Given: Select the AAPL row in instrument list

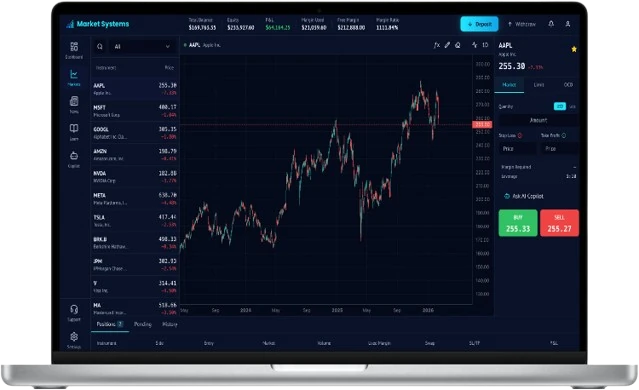Looking at the screenshot, I should click(135, 89).
